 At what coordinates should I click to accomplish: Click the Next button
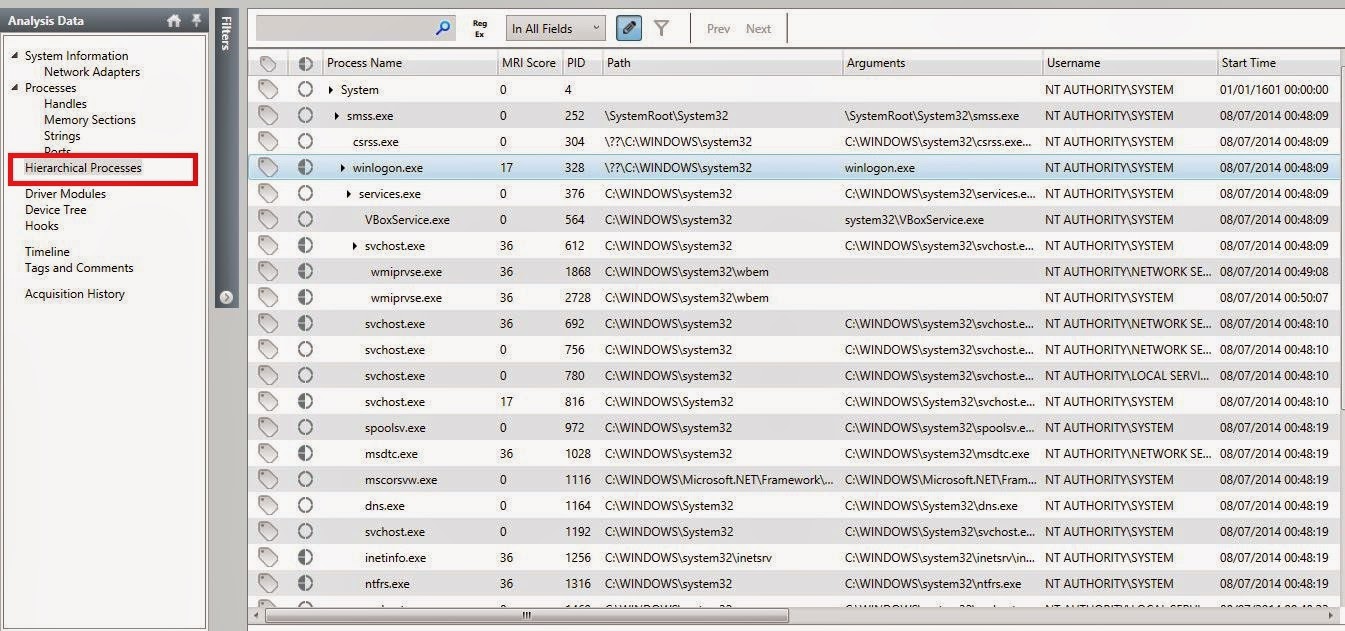[x=758, y=29]
